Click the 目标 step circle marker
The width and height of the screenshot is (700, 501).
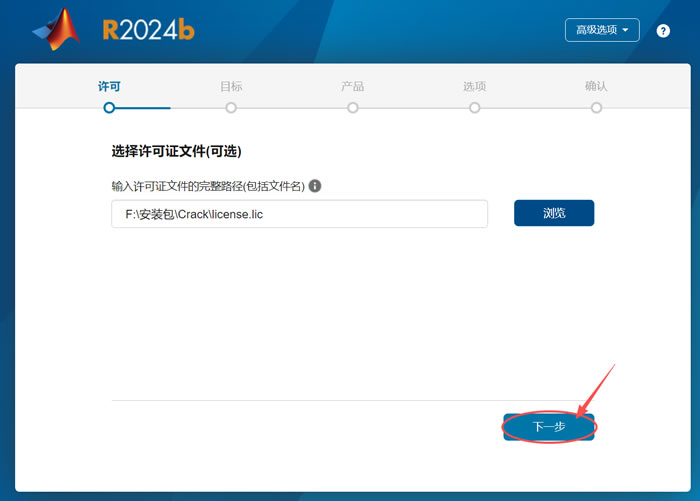pos(231,107)
